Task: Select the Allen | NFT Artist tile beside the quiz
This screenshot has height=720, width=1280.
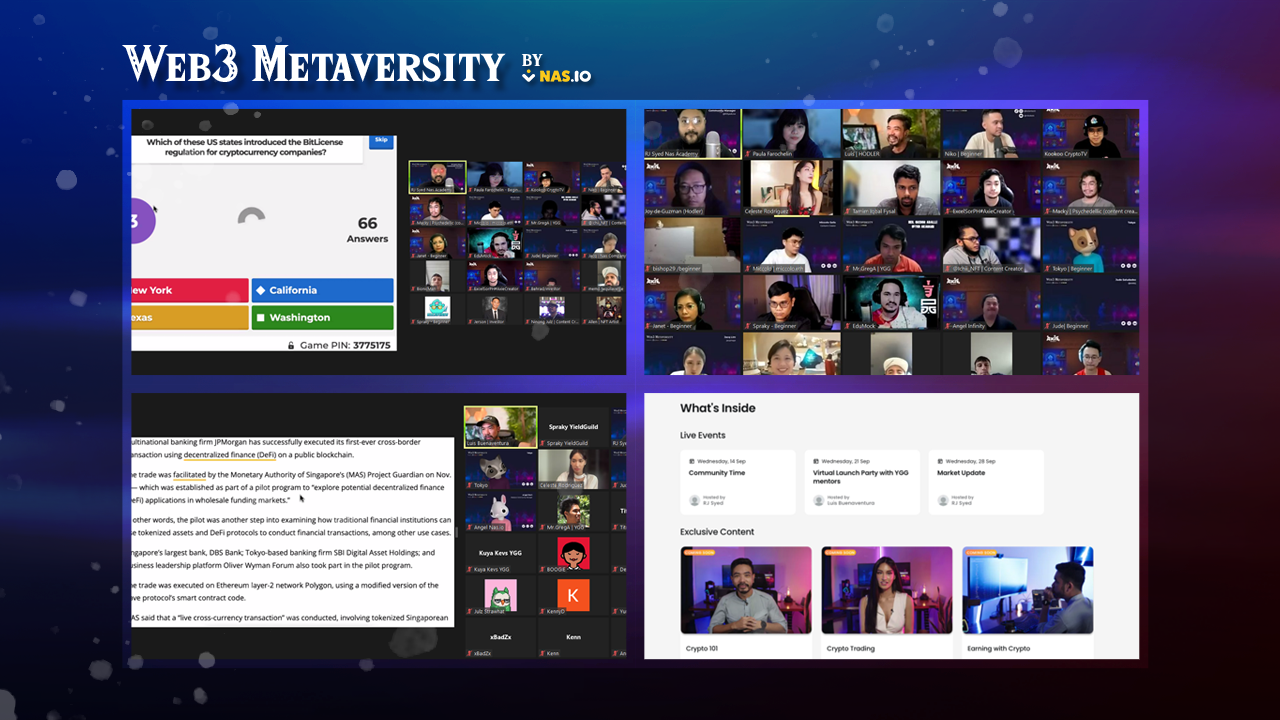Action: click(x=603, y=309)
